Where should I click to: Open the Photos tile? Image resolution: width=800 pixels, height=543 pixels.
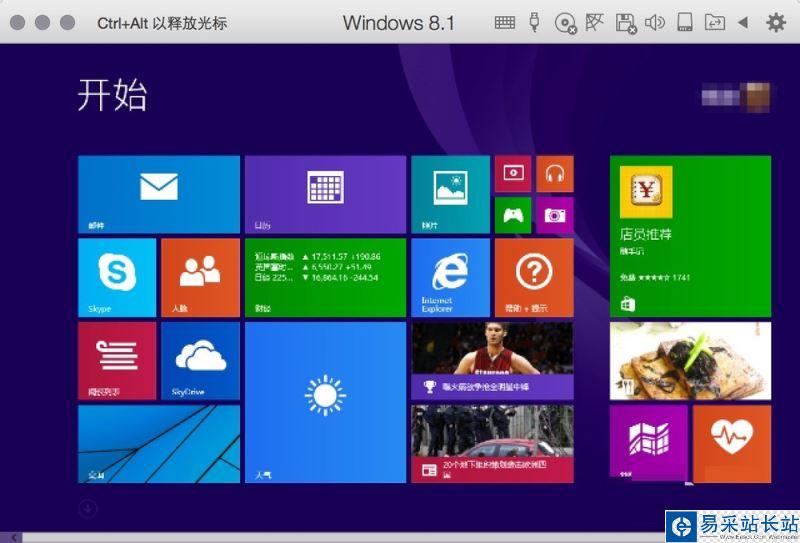(x=451, y=194)
